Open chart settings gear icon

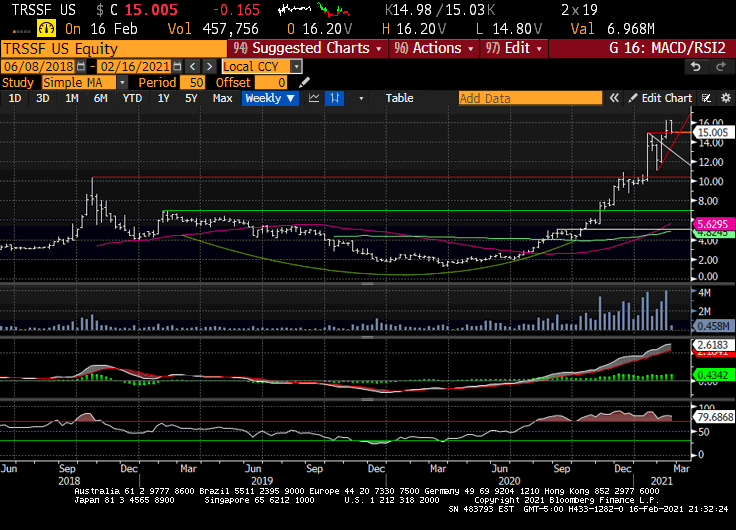tap(726, 98)
